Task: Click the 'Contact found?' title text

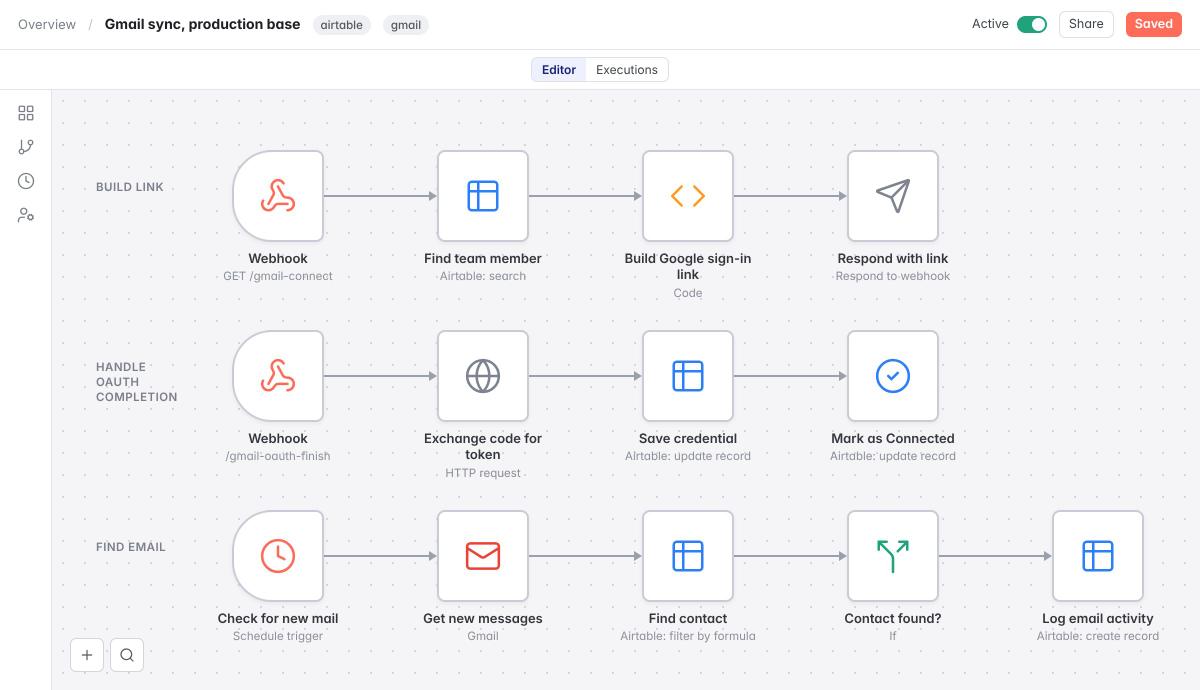Action: [893, 618]
